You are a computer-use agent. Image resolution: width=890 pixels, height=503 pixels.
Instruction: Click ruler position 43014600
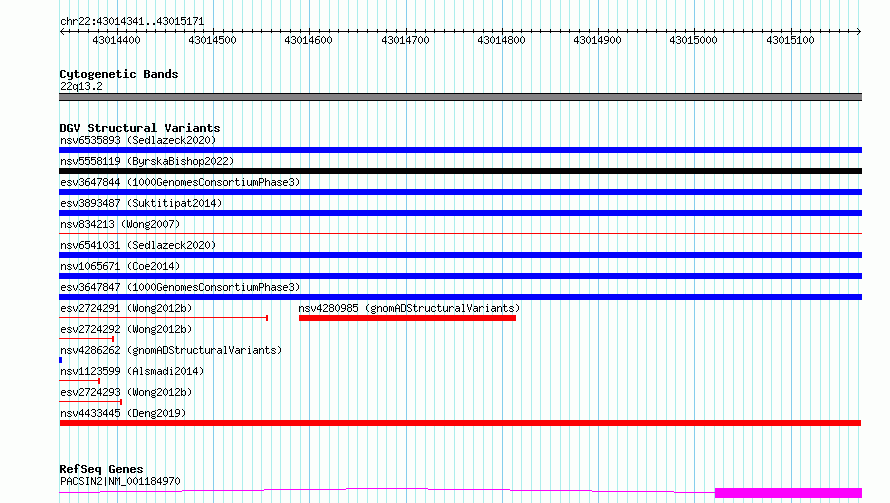tap(308, 40)
